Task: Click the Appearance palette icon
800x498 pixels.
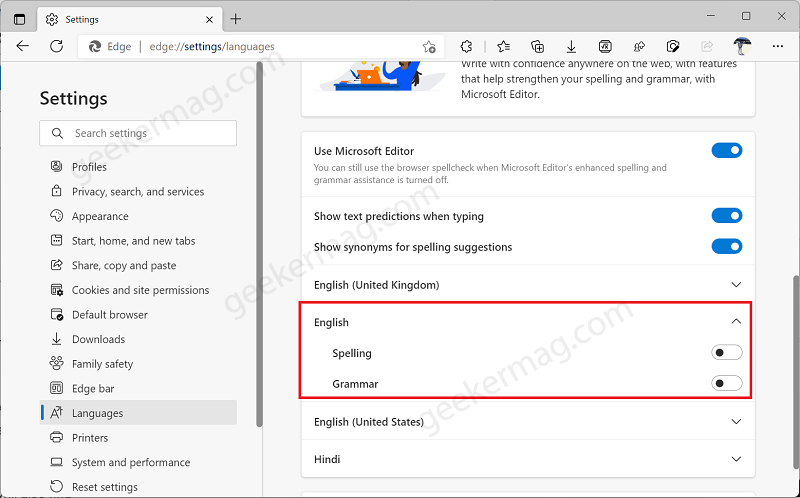Action: pos(56,215)
